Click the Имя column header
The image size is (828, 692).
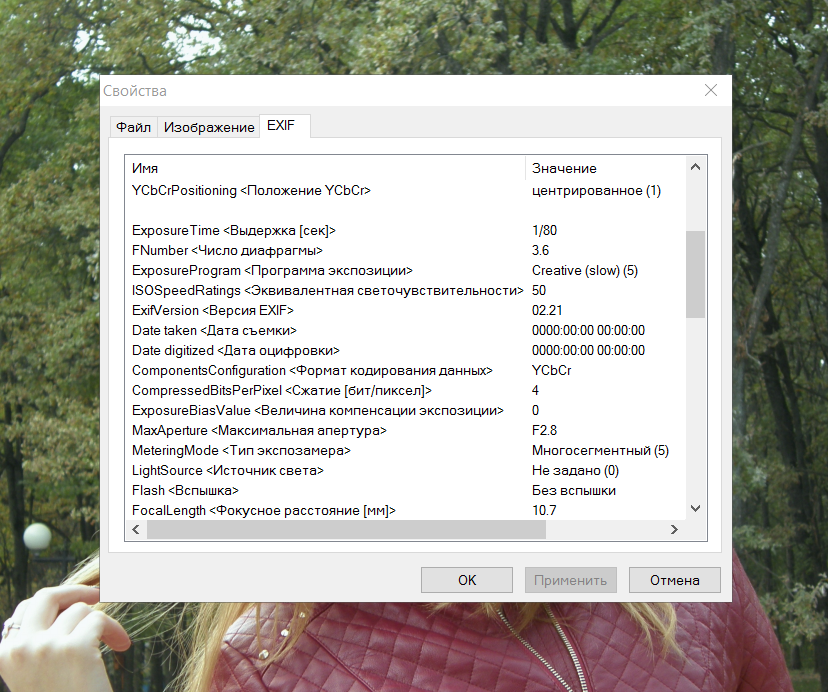click(x=326, y=168)
